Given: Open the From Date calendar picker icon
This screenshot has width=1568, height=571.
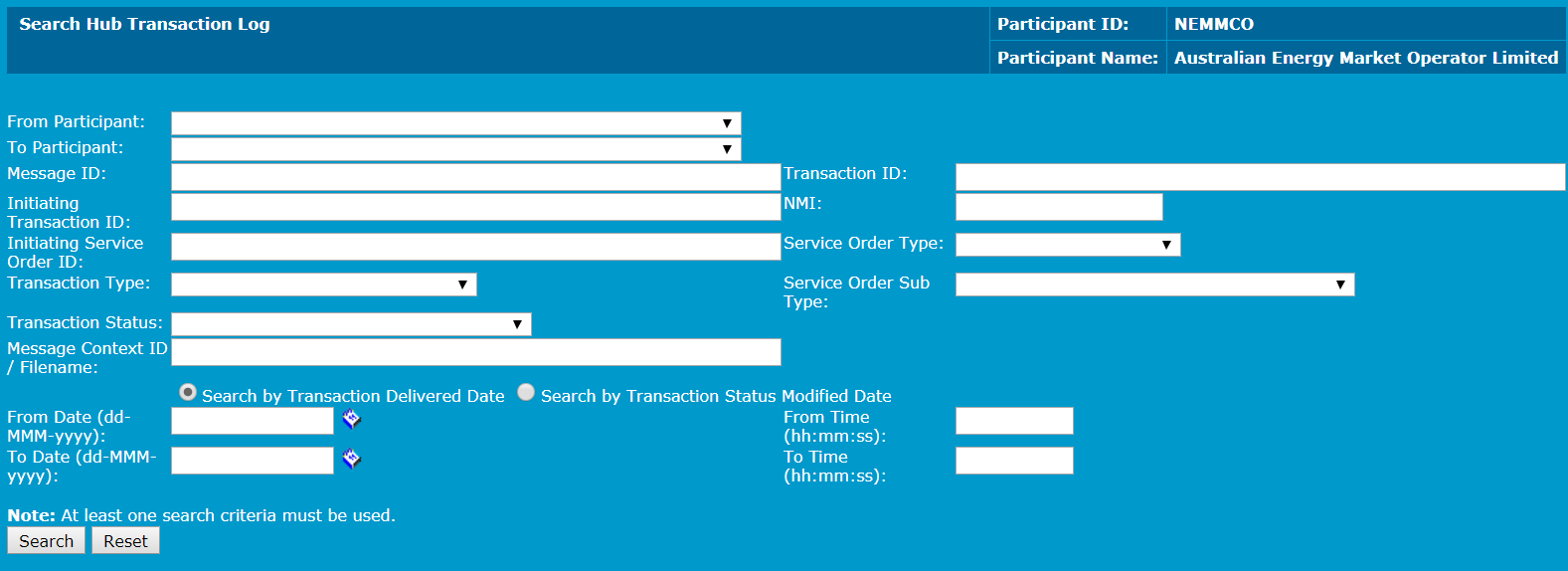Looking at the screenshot, I should [351, 420].
